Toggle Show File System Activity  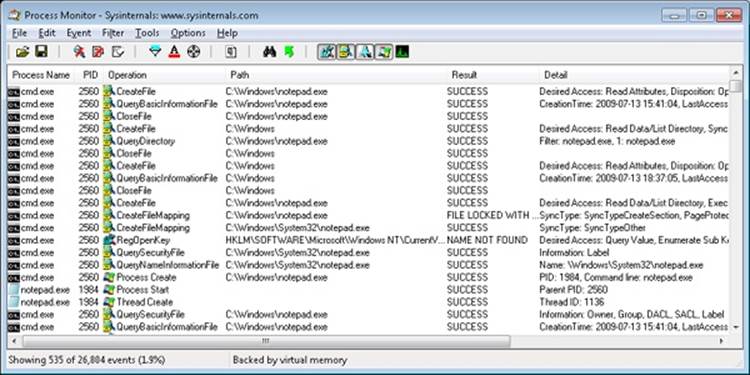(345, 52)
